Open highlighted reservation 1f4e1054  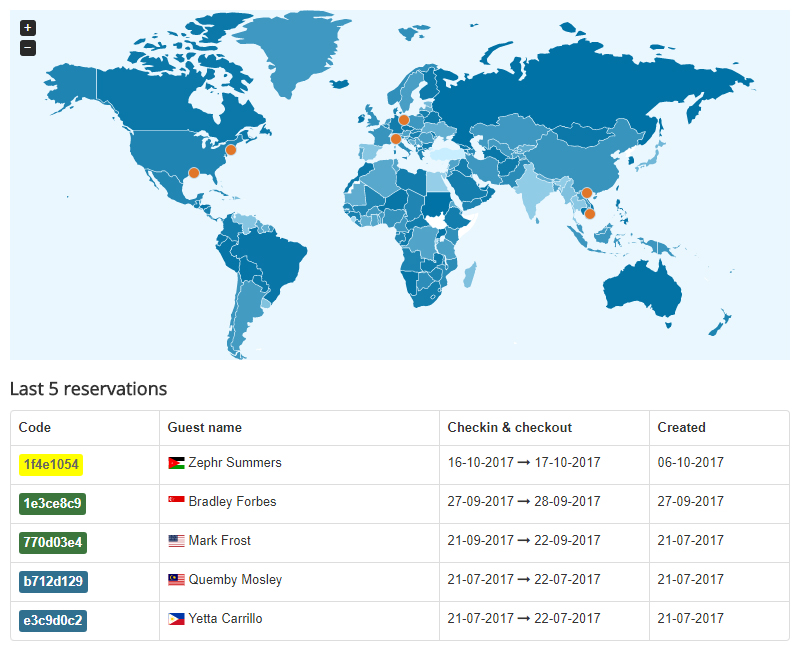click(x=52, y=463)
